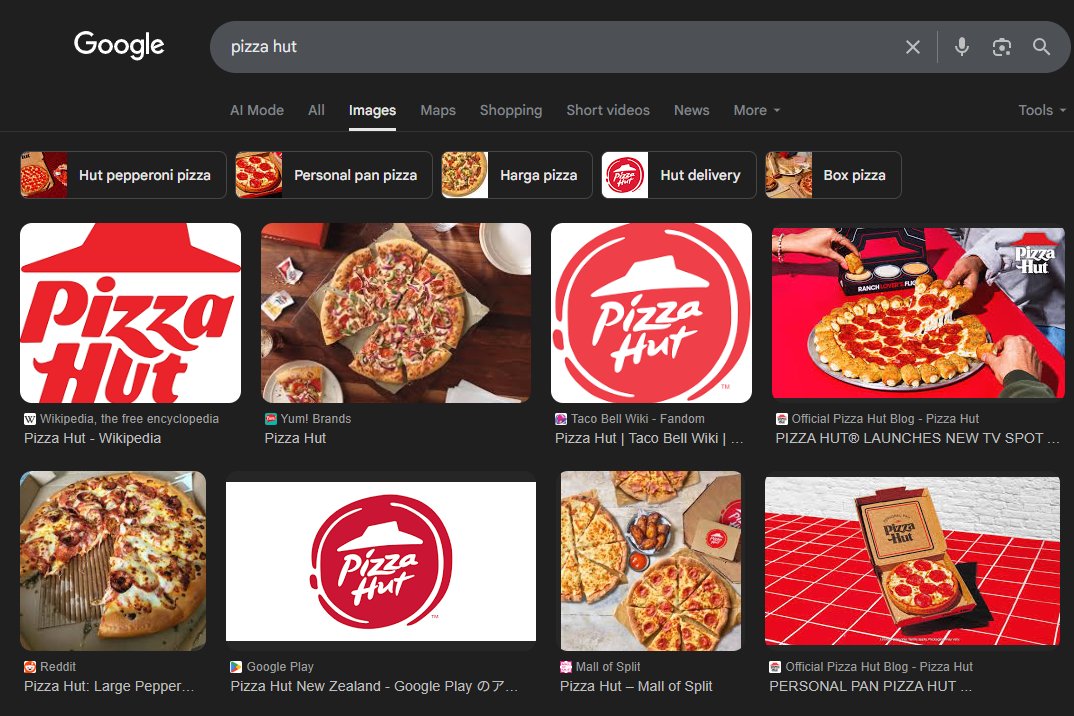Click the Harga pizza chip thumbnail
The height and width of the screenshot is (716, 1074).
[x=464, y=175]
